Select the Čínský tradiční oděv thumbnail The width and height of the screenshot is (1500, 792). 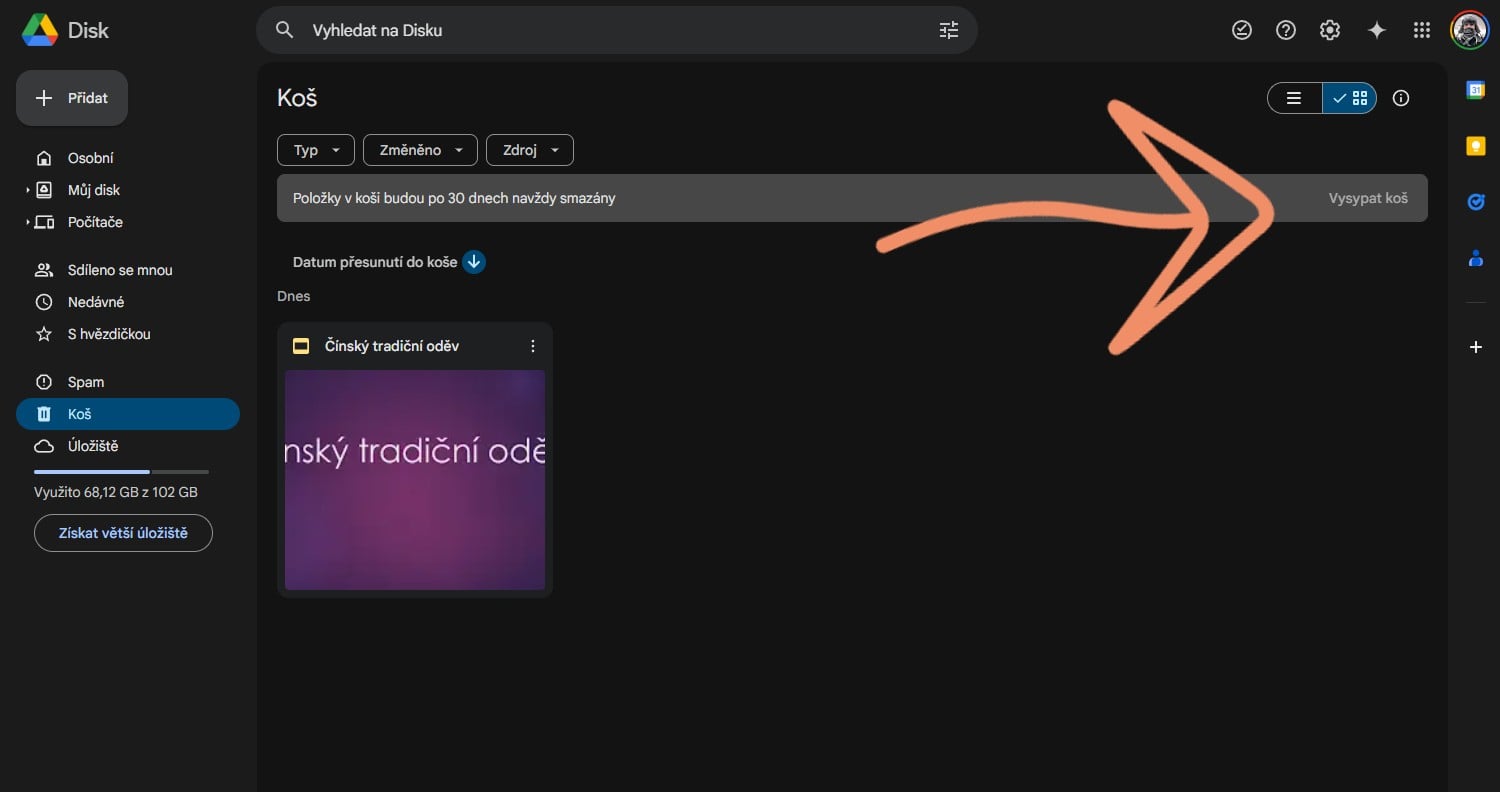click(415, 480)
